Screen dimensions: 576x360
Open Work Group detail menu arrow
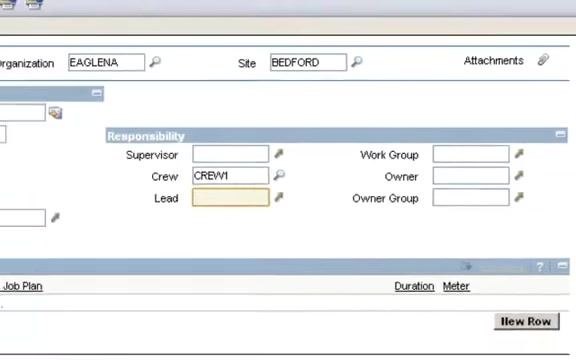pyautogui.click(x=519, y=154)
